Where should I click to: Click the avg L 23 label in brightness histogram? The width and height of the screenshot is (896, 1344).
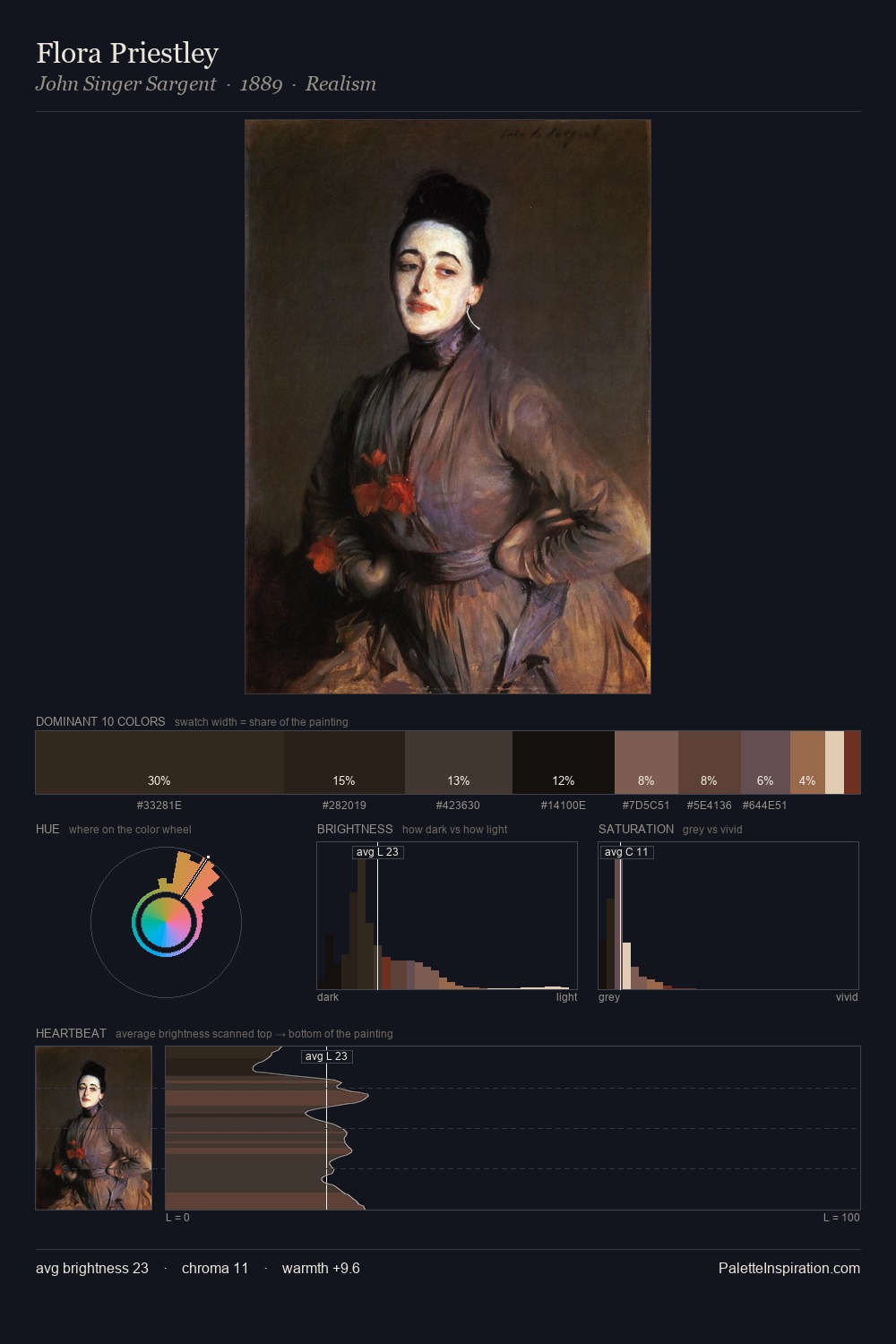[377, 852]
